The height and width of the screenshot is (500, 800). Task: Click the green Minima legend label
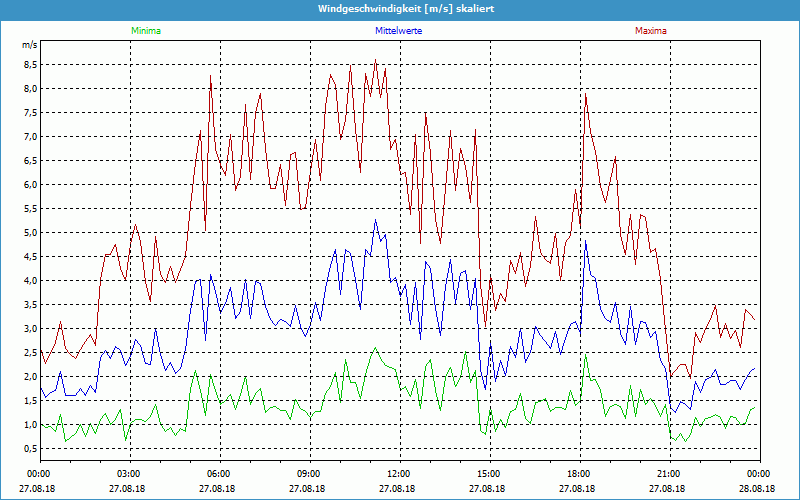(x=146, y=31)
